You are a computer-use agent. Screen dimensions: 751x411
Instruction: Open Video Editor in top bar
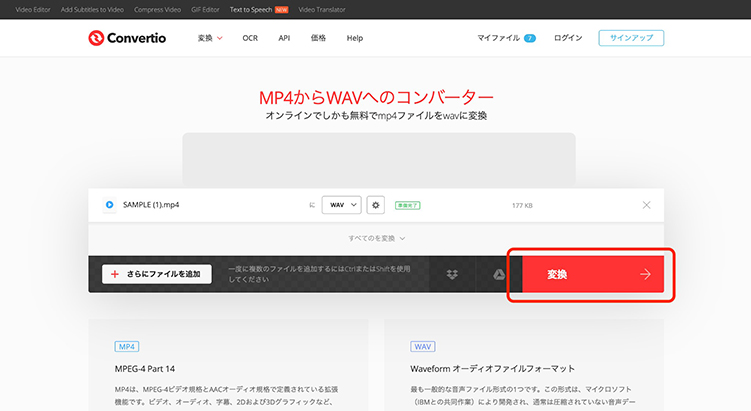33,10
